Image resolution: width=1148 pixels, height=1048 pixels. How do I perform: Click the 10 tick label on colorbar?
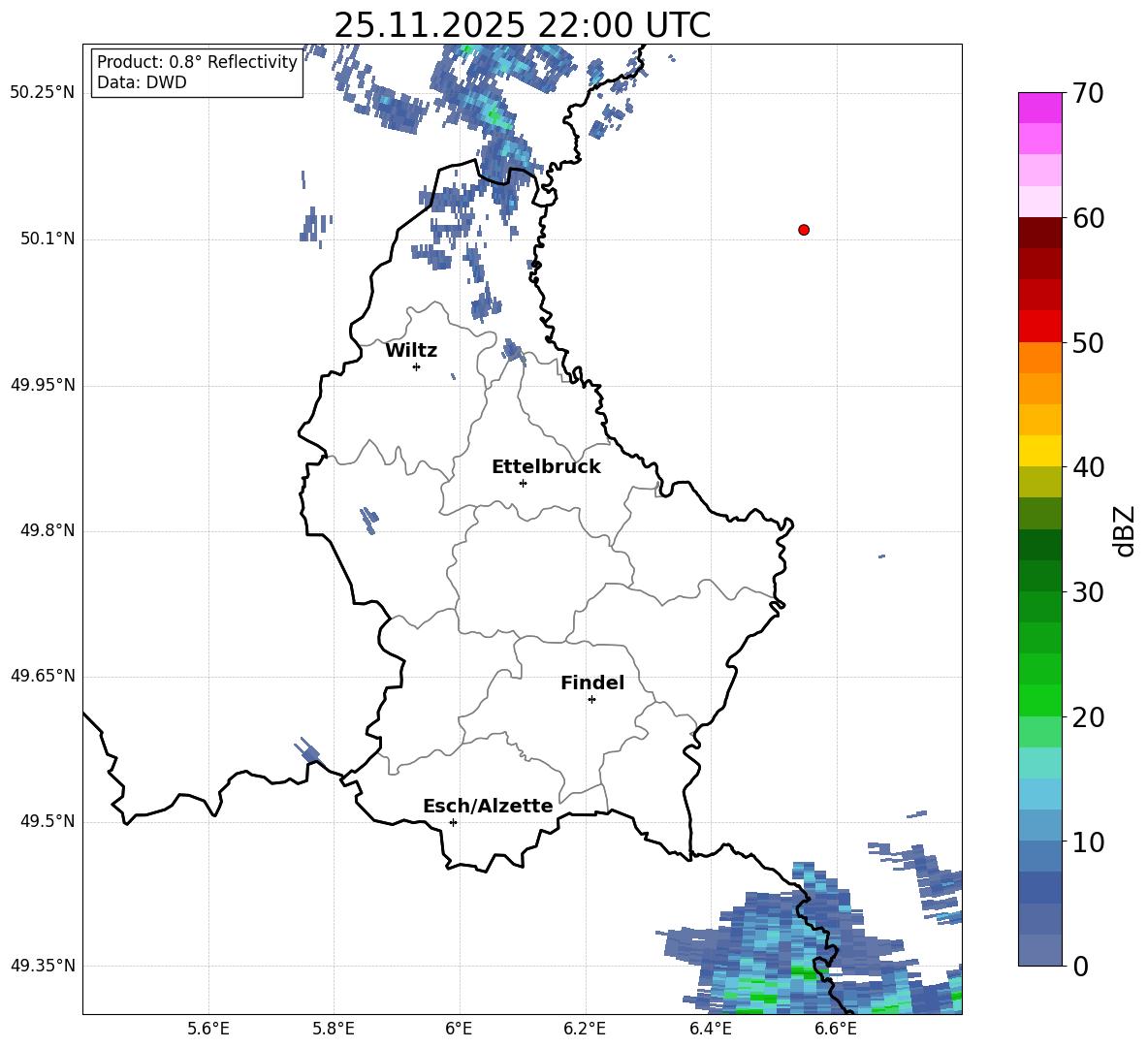pyautogui.click(x=1088, y=842)
